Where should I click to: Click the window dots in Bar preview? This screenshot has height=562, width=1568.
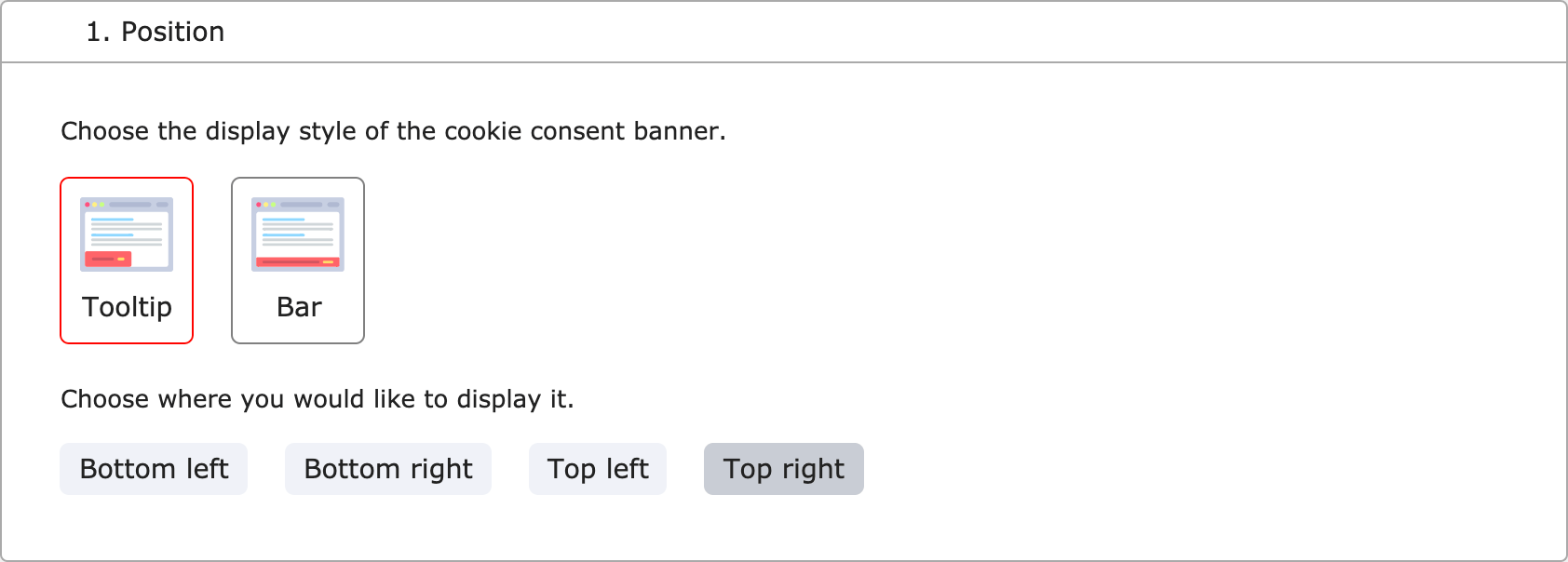tap(265, 204)
